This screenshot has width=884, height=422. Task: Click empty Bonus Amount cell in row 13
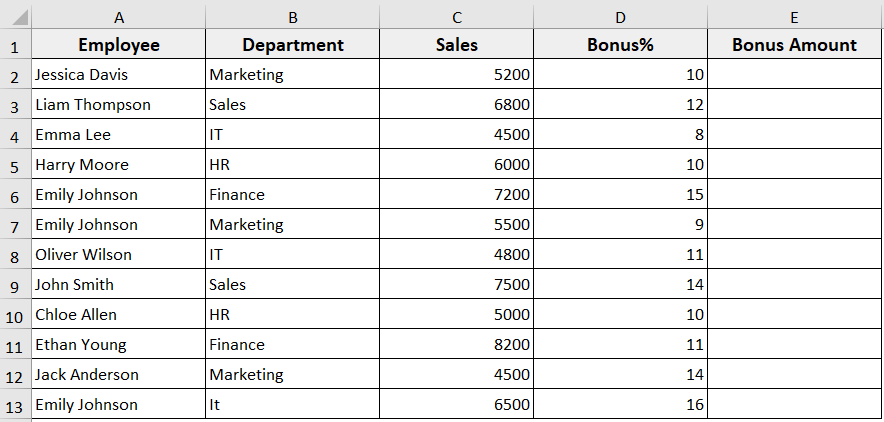click(x=794, y=405)
